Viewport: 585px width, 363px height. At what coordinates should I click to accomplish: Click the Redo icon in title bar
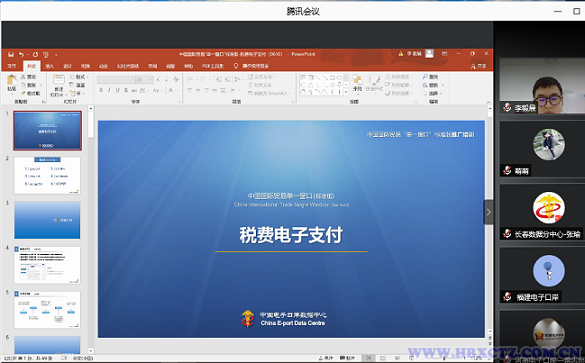pyautogui.click(x=35, y=54)
